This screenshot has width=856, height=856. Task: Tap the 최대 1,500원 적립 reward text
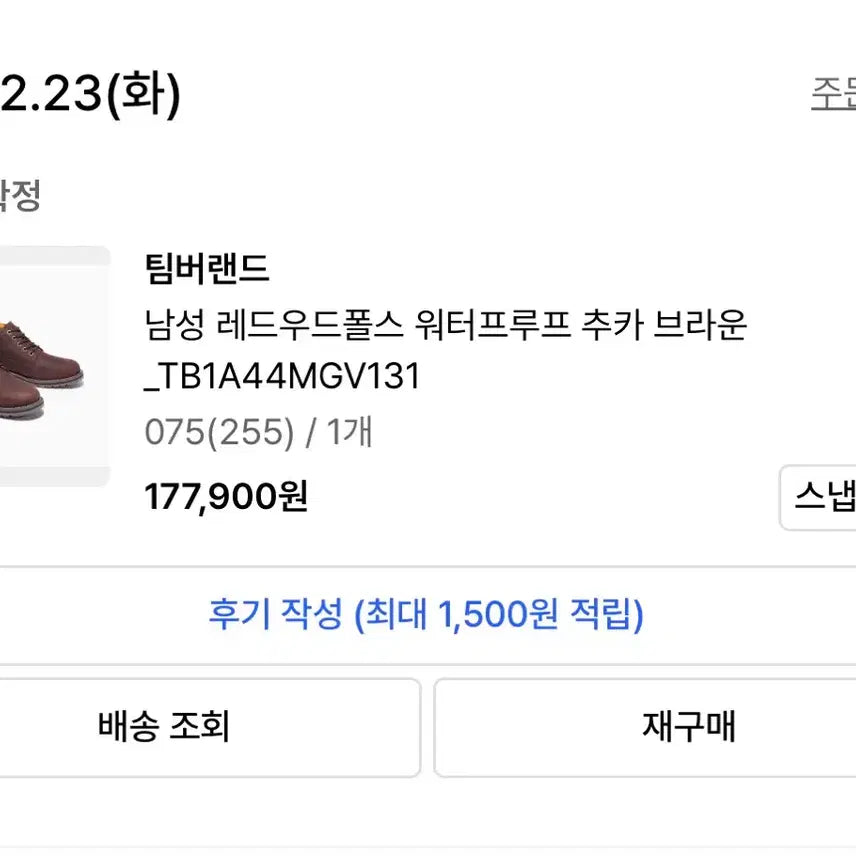[x=499, y=613]
